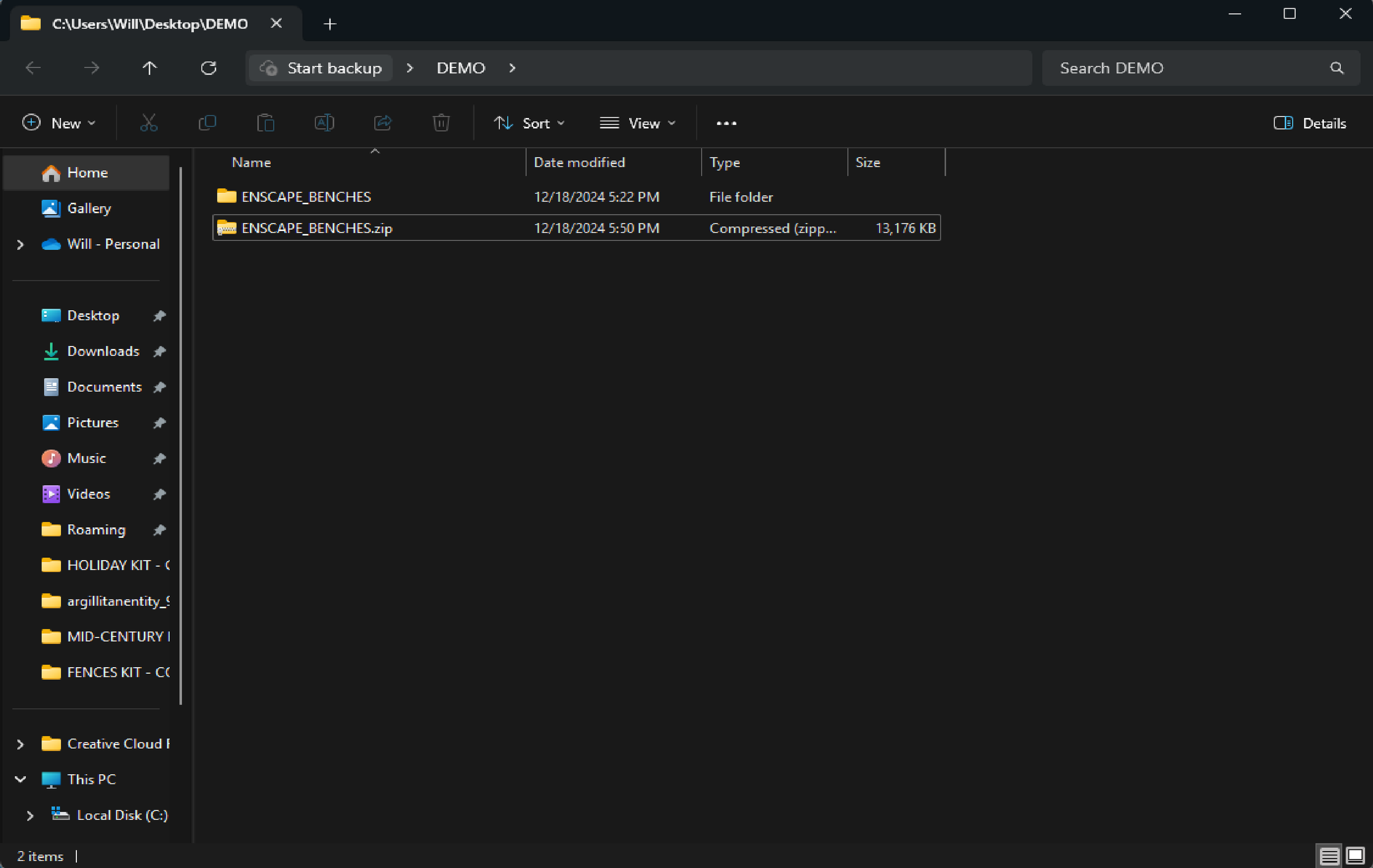
Task: Click the Cut scissors icon in toolbar
Action: pos(149,123)
